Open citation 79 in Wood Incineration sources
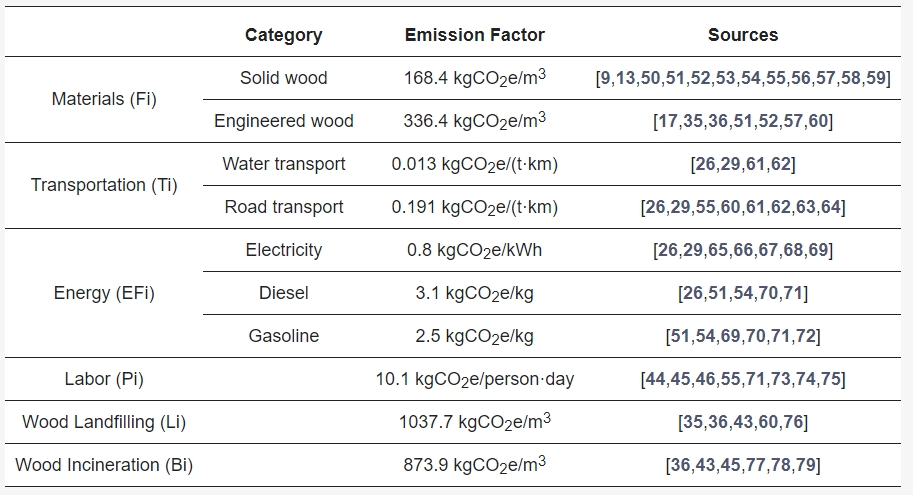Image resolution: width=913 pixels, height=495 pixels. 806,465
